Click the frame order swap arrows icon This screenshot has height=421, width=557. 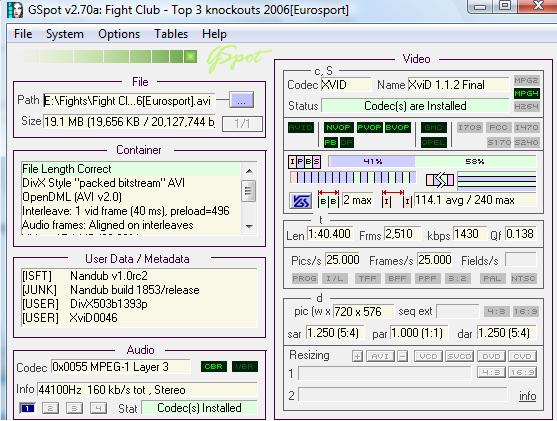[x=440, y=180]
